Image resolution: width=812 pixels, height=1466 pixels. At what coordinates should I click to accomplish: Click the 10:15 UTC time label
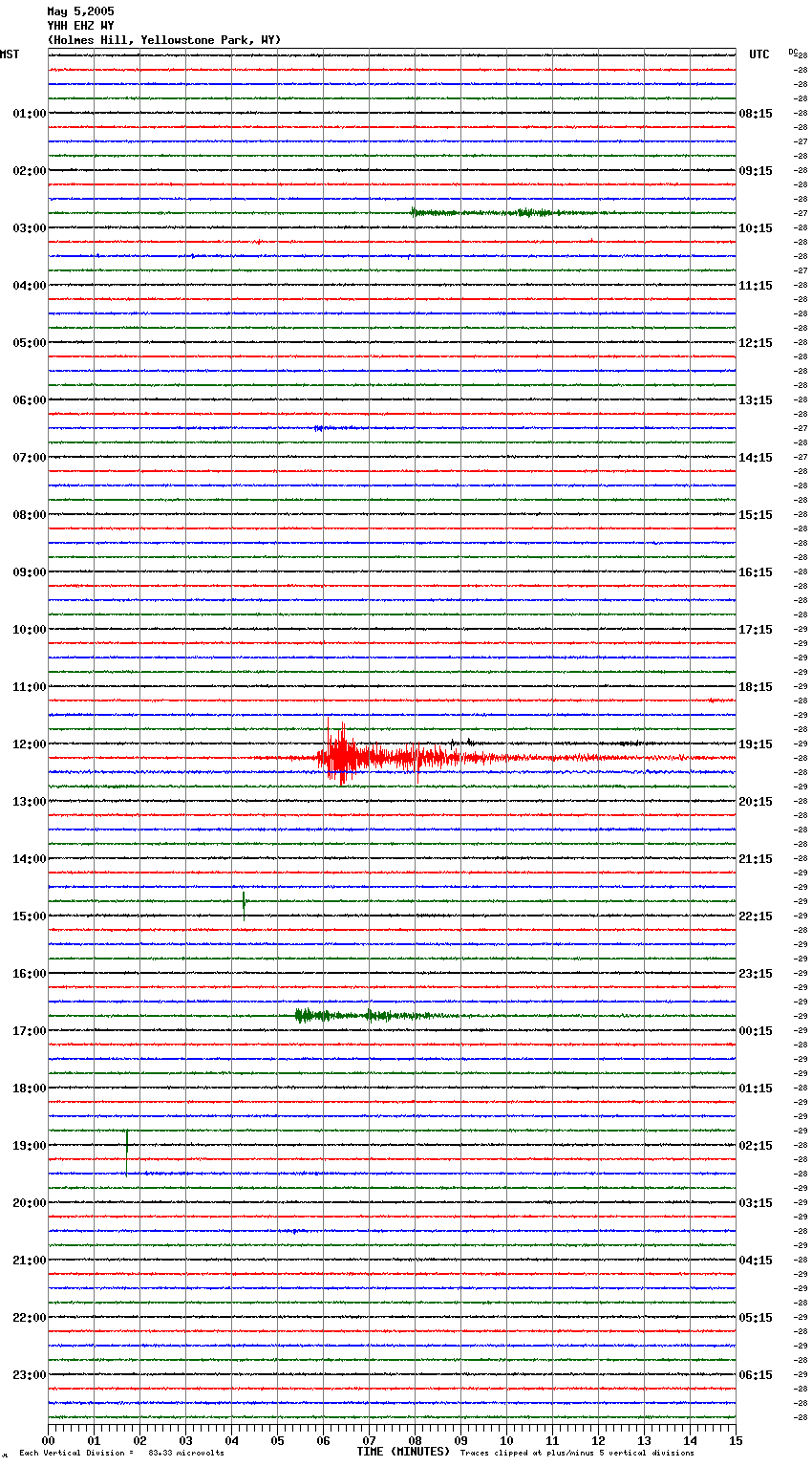[x=756, y=228]
